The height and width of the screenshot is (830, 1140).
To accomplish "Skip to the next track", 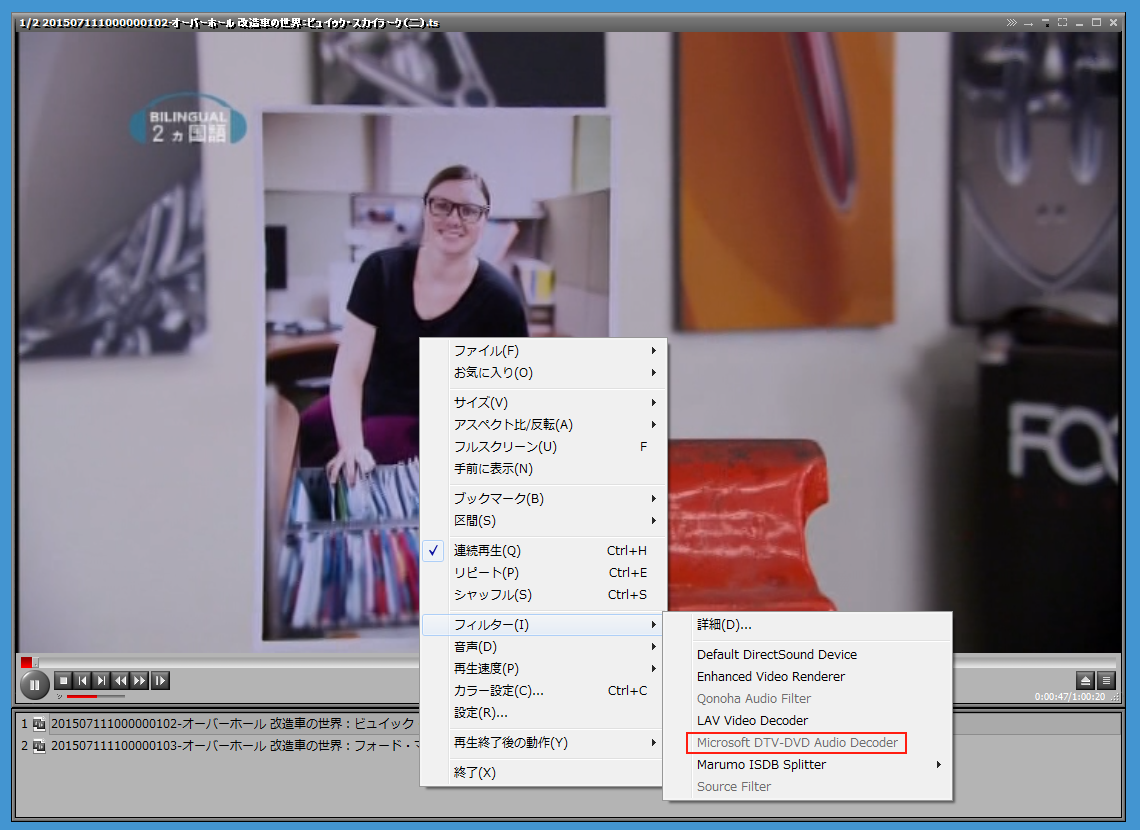I will click(101, 681).
